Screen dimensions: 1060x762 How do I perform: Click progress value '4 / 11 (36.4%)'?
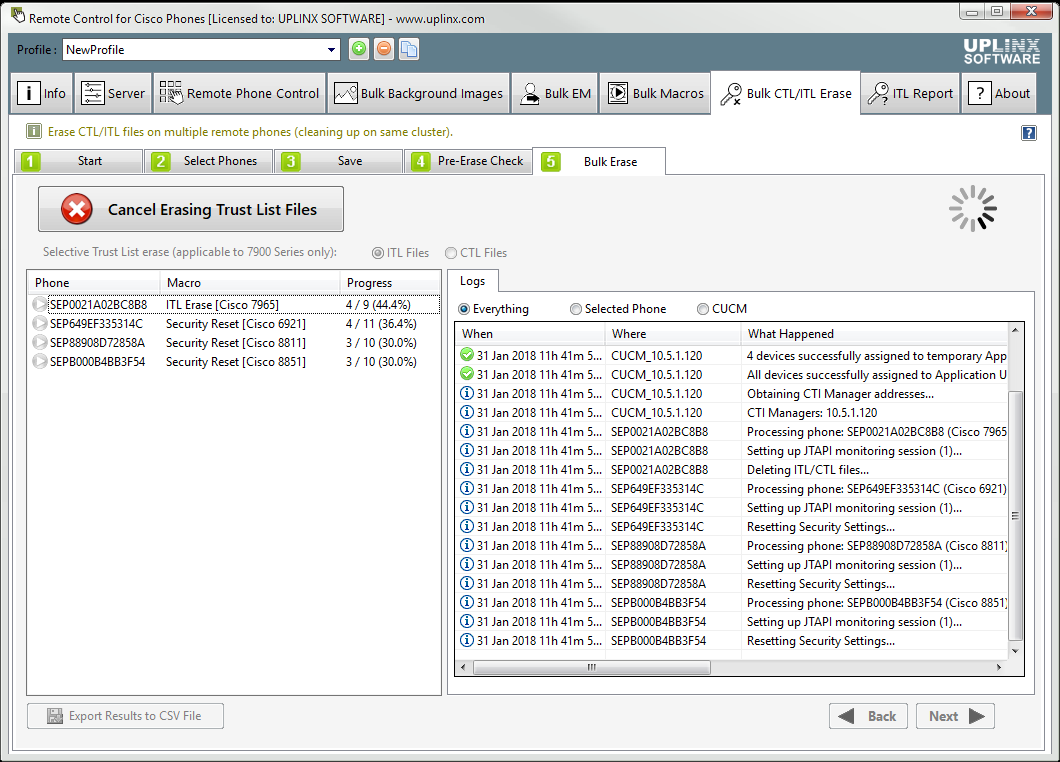pos(381,324)
